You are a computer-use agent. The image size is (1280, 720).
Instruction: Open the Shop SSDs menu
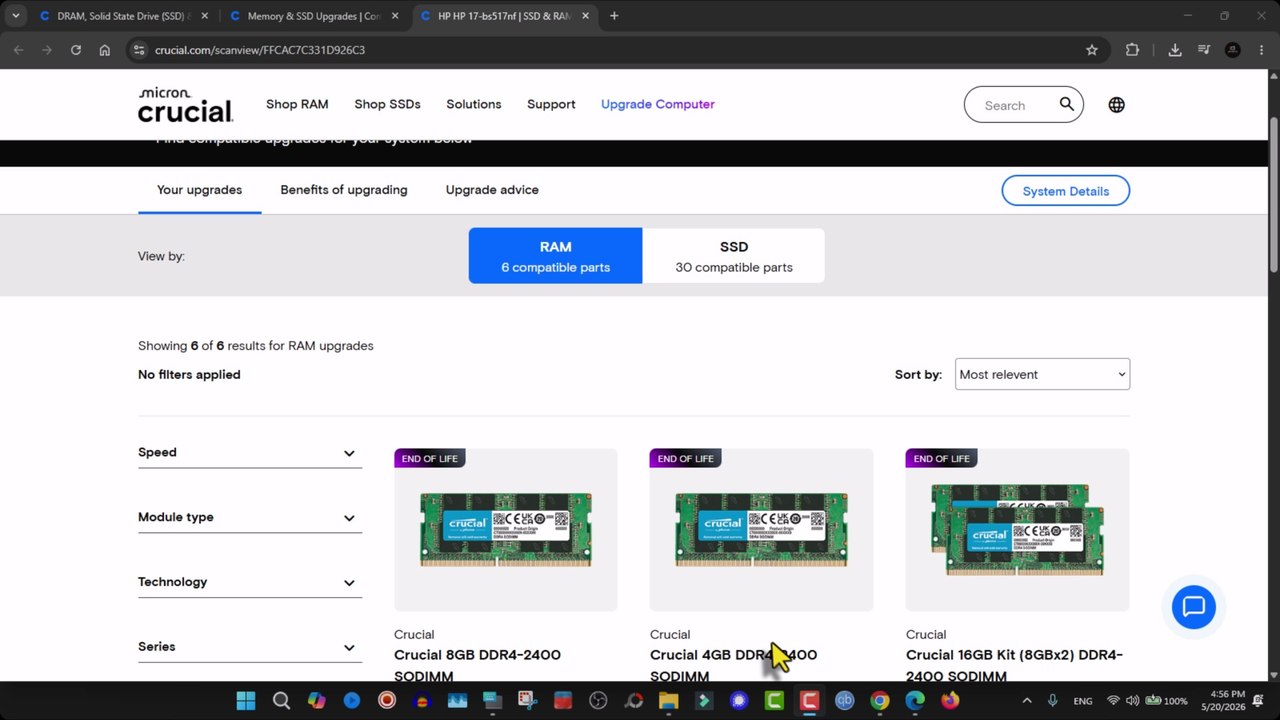(x=387, y=104)
